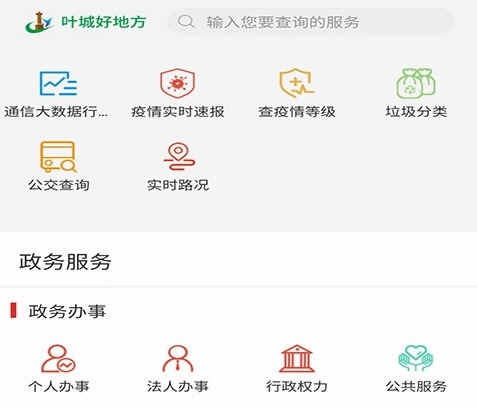This screenshot has width=477, height=407.
Task: Tap the 叶城好地方 title text
Action: click(104, 22)
